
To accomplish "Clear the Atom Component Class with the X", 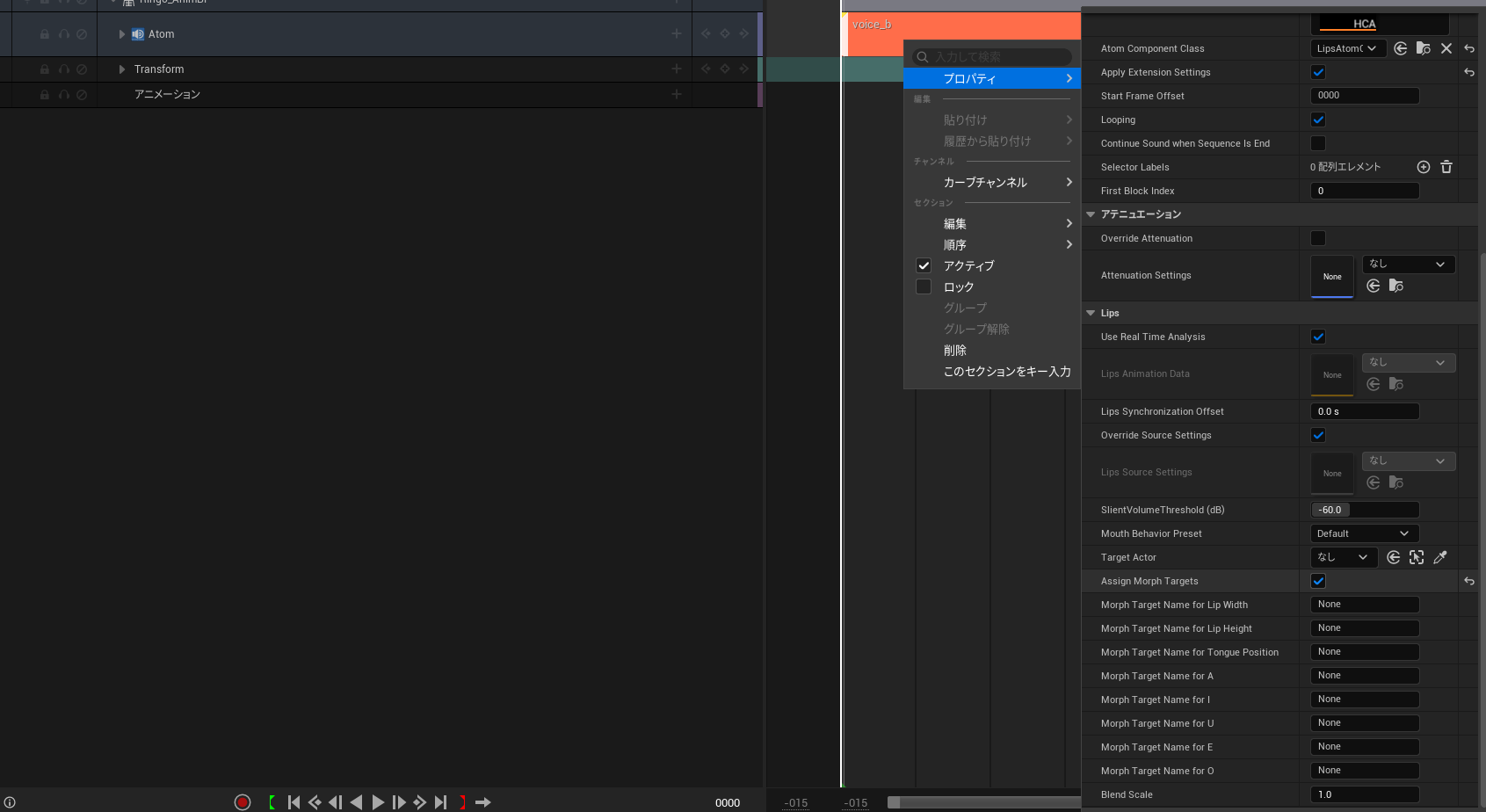I will tap(1446, 48).
